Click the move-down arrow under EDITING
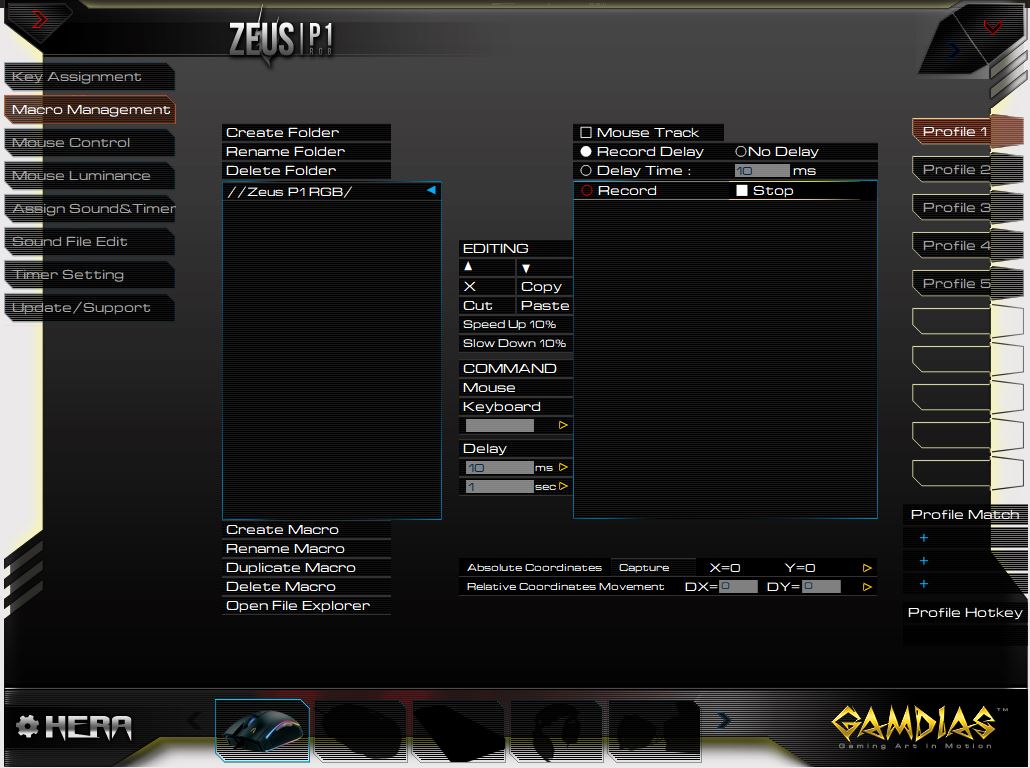 point(526,268)
